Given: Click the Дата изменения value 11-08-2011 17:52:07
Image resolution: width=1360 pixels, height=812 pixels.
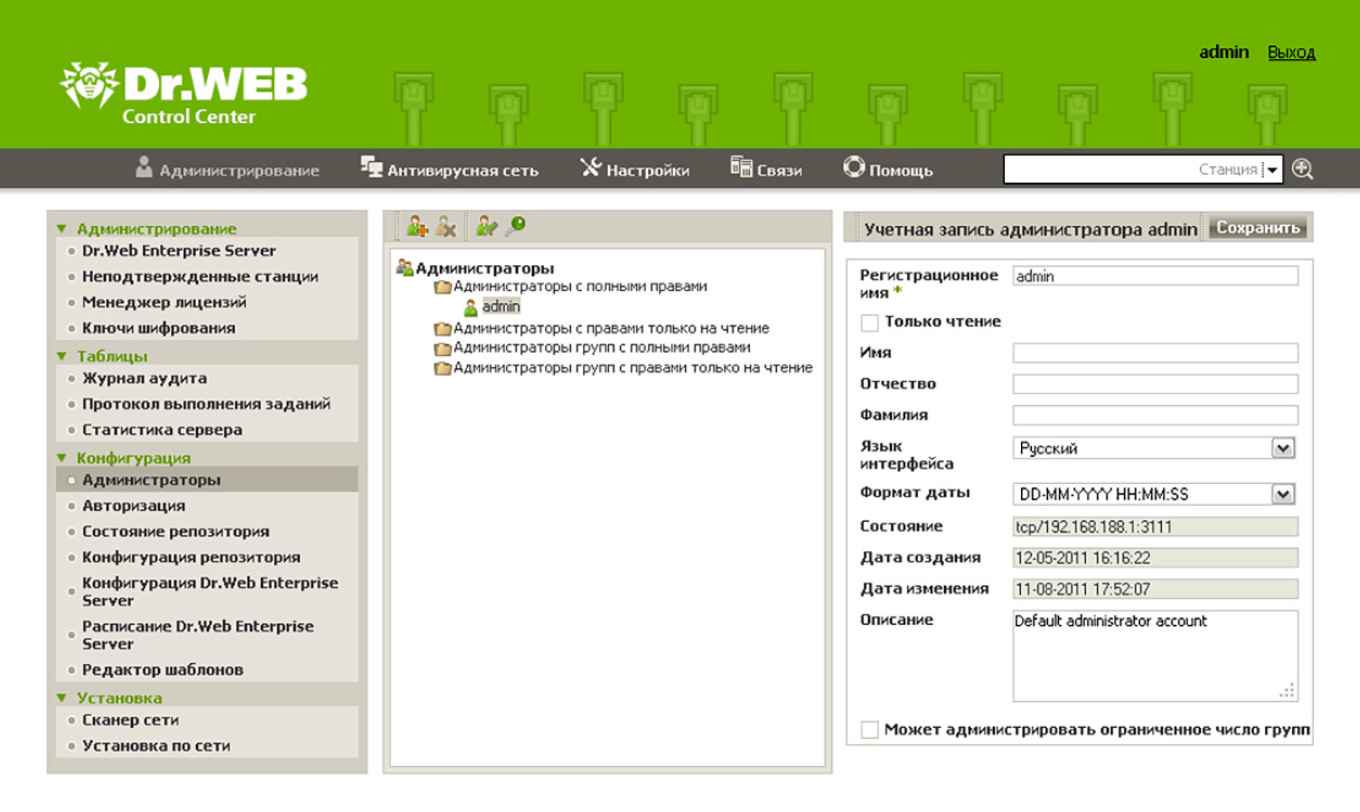Looking at the screenshot, I should coord(1155,589).
